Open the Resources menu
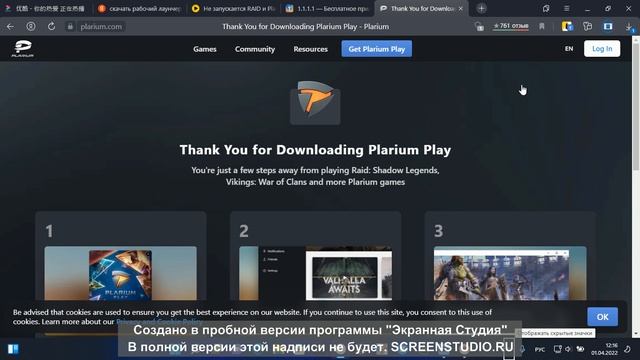 pyautogui.click(x=311, y=49)
